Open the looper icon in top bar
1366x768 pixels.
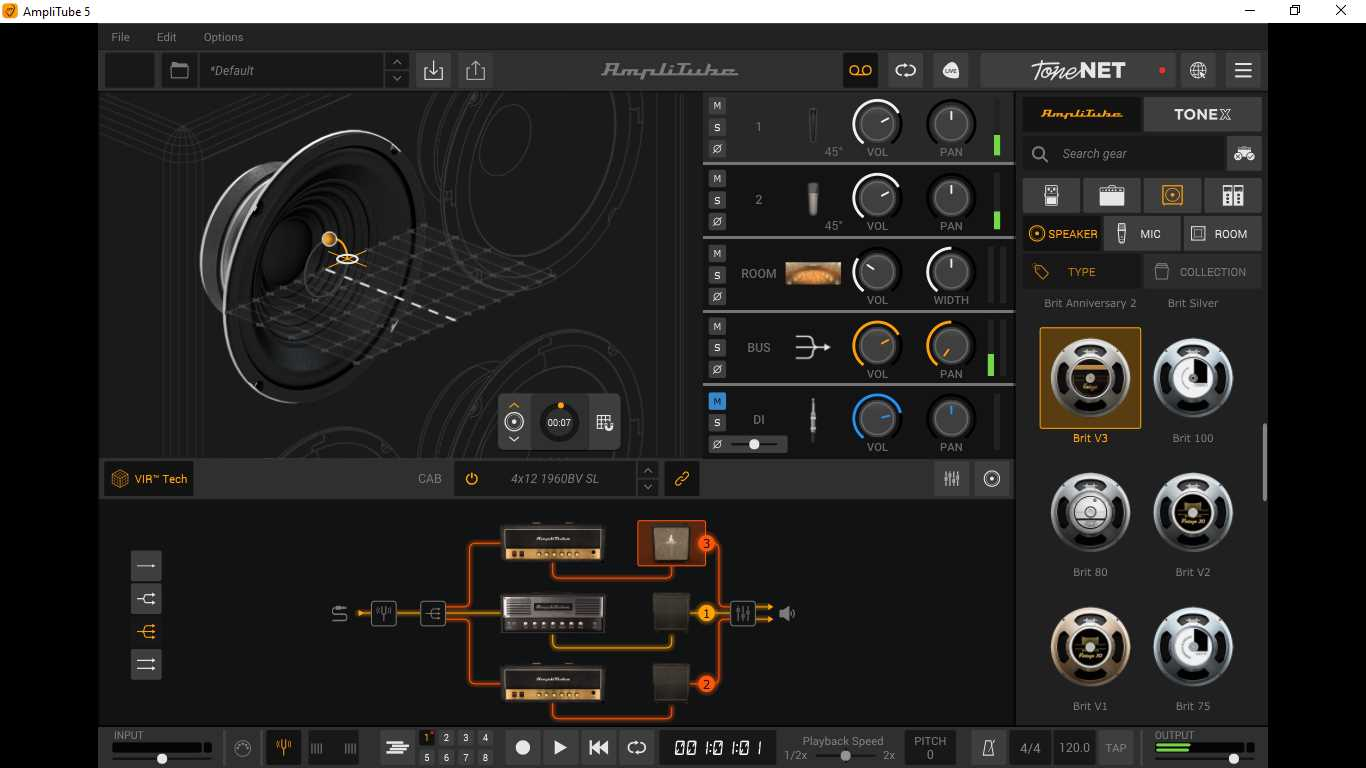906,71
